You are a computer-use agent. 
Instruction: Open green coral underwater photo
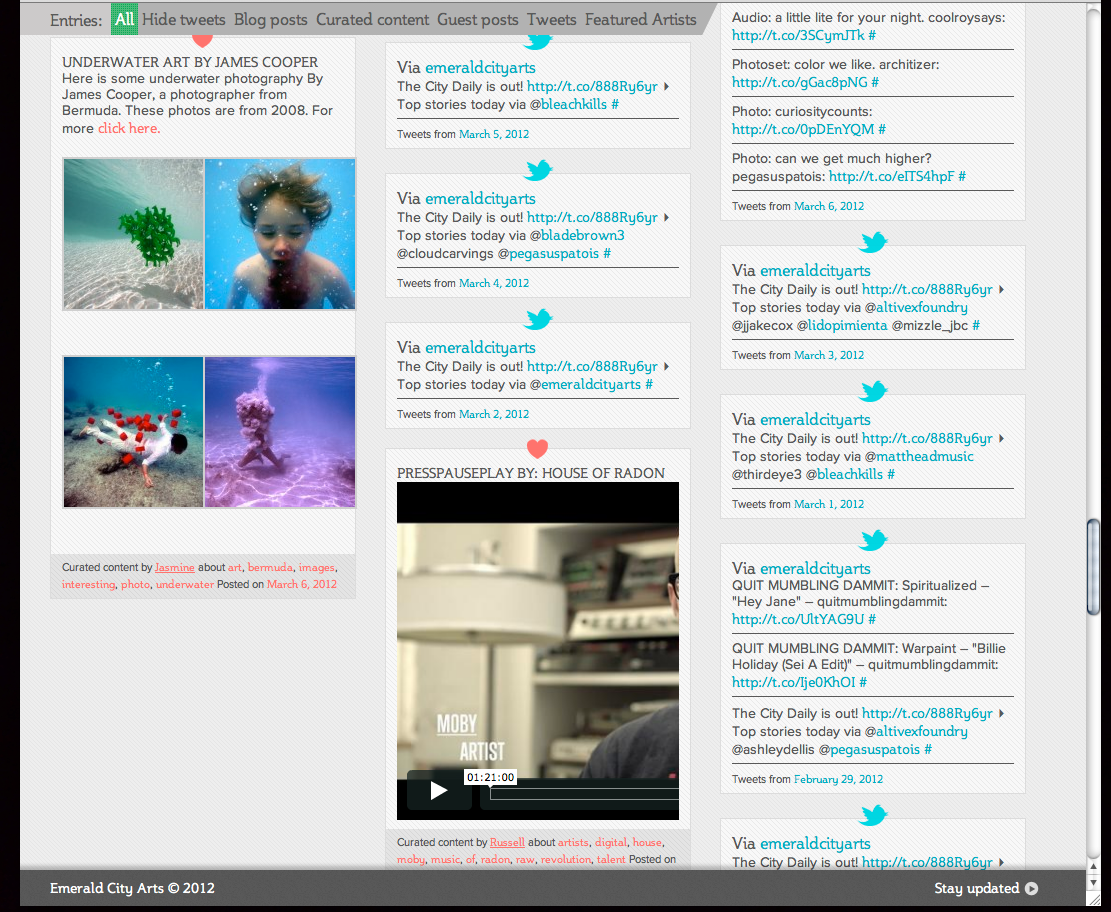(133, 234)
